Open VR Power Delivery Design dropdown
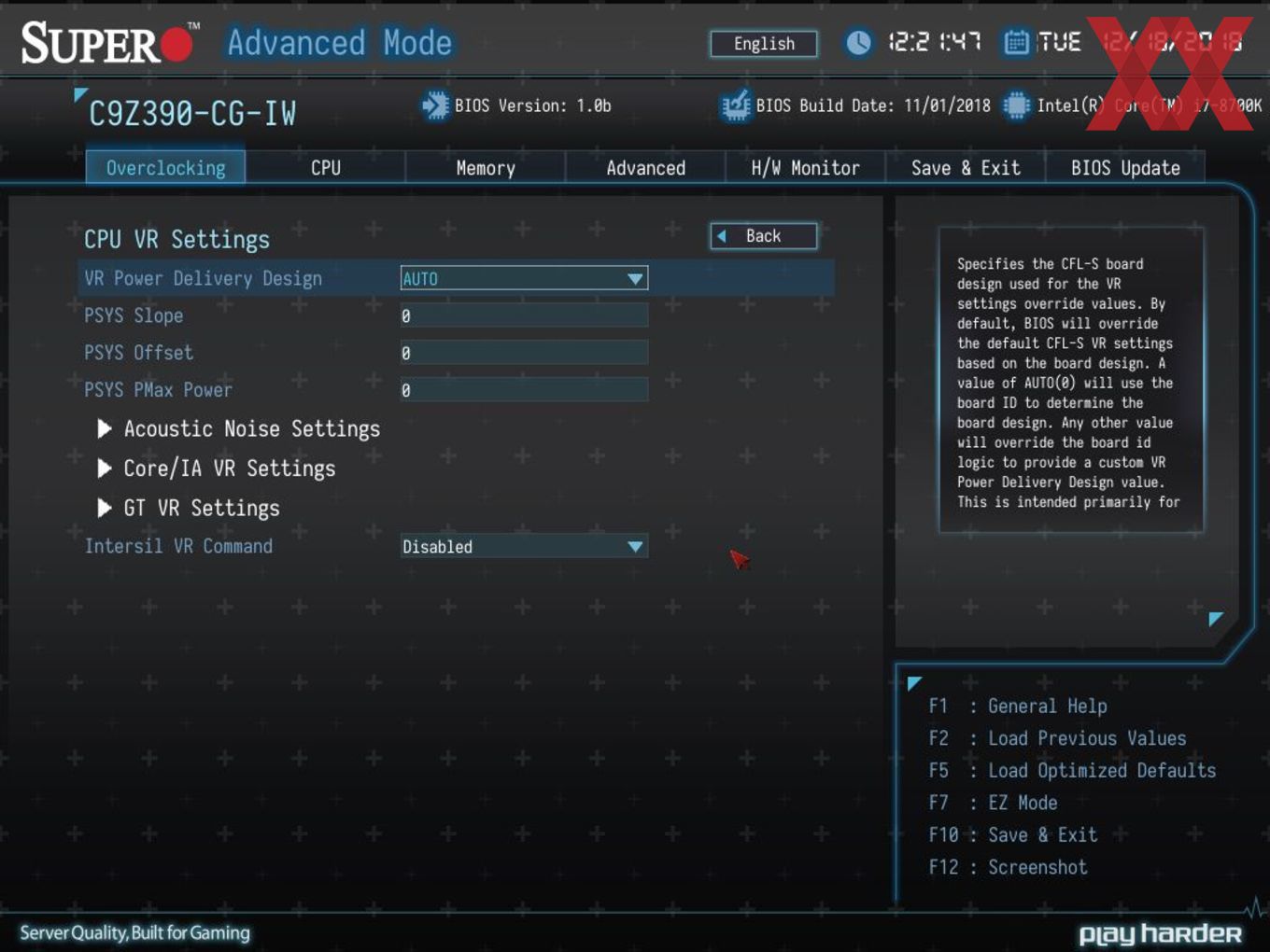This screenshot has height=952, width=1270. pyautogui.click(x=524, y=278)
